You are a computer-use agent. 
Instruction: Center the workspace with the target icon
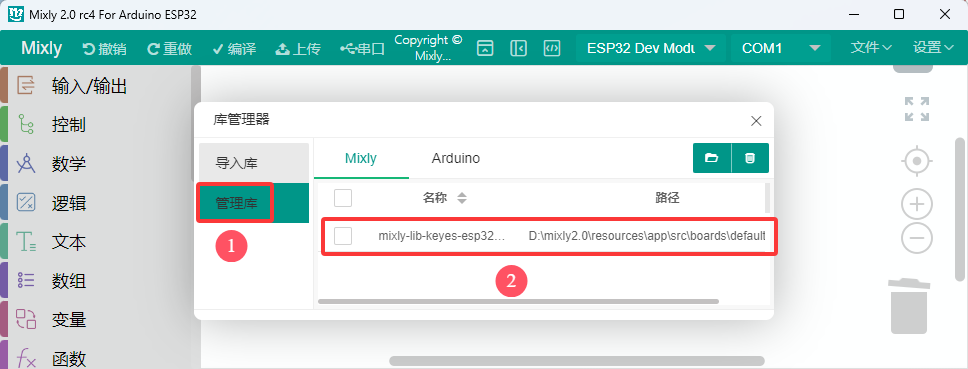click(x=917, y=162)
